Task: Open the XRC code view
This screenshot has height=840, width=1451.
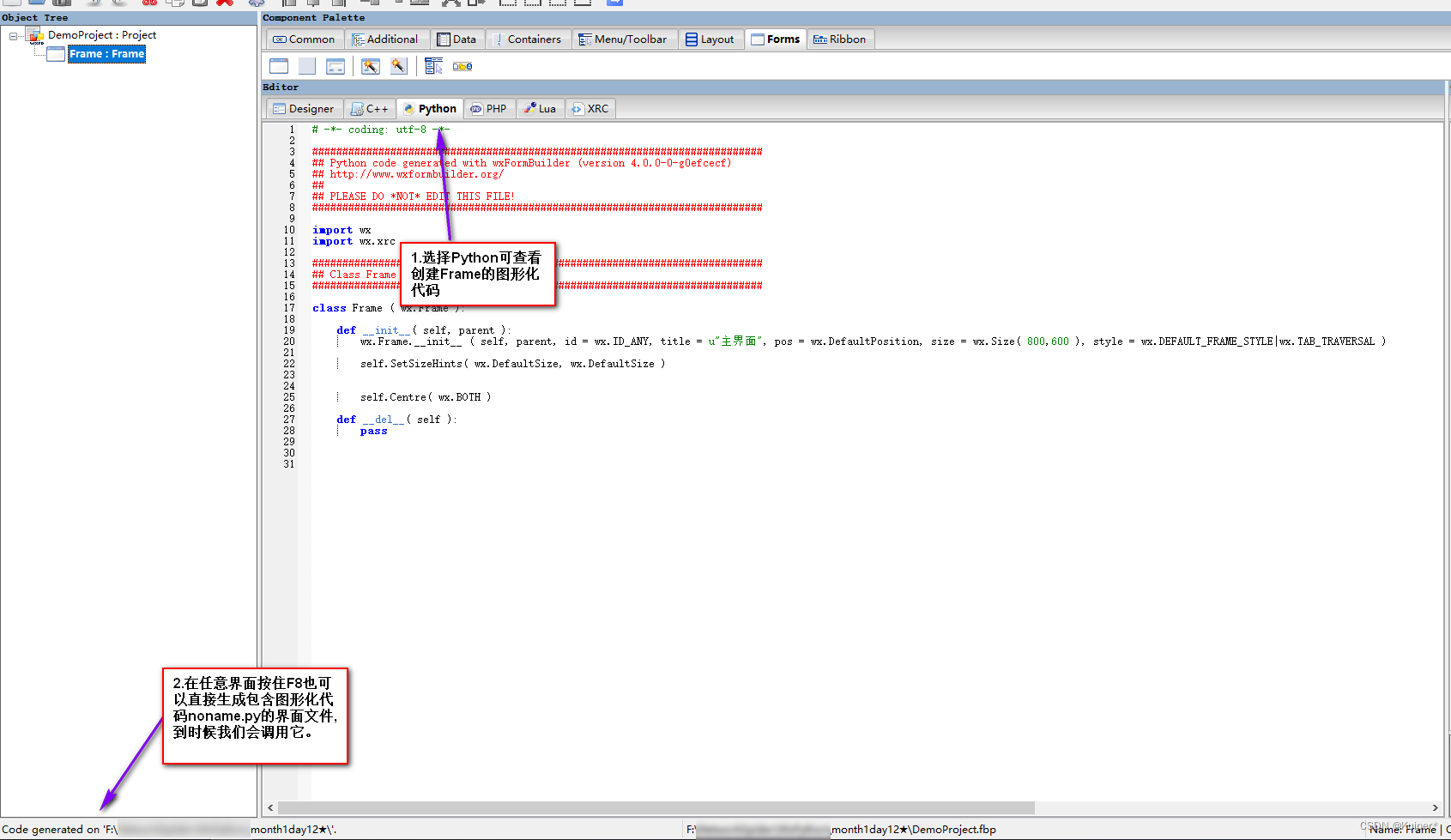Action: coord(590,108)
